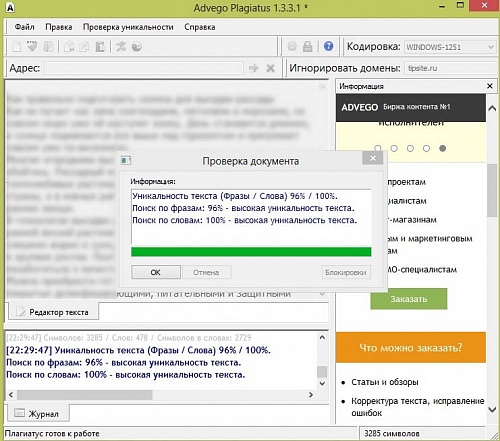Select the last filled carousel dot in banner
The height and width of the screenshot is (441, 500).
443,148
